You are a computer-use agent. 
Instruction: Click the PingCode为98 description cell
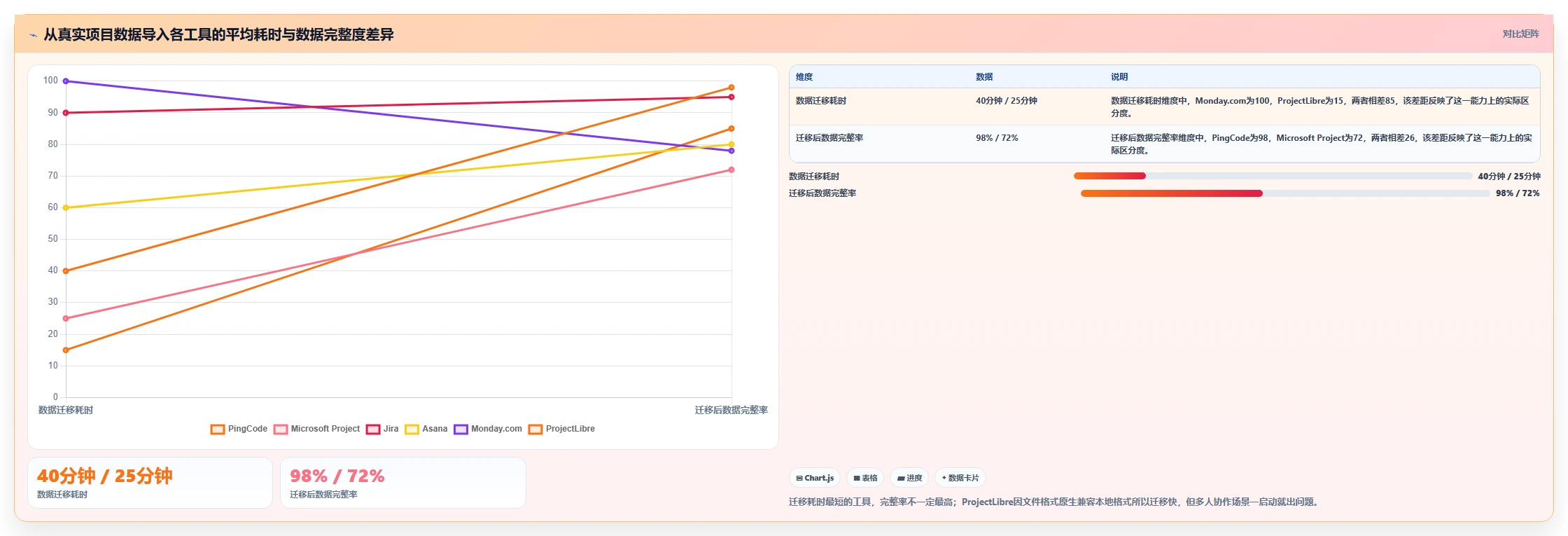tap(1322, 144)
